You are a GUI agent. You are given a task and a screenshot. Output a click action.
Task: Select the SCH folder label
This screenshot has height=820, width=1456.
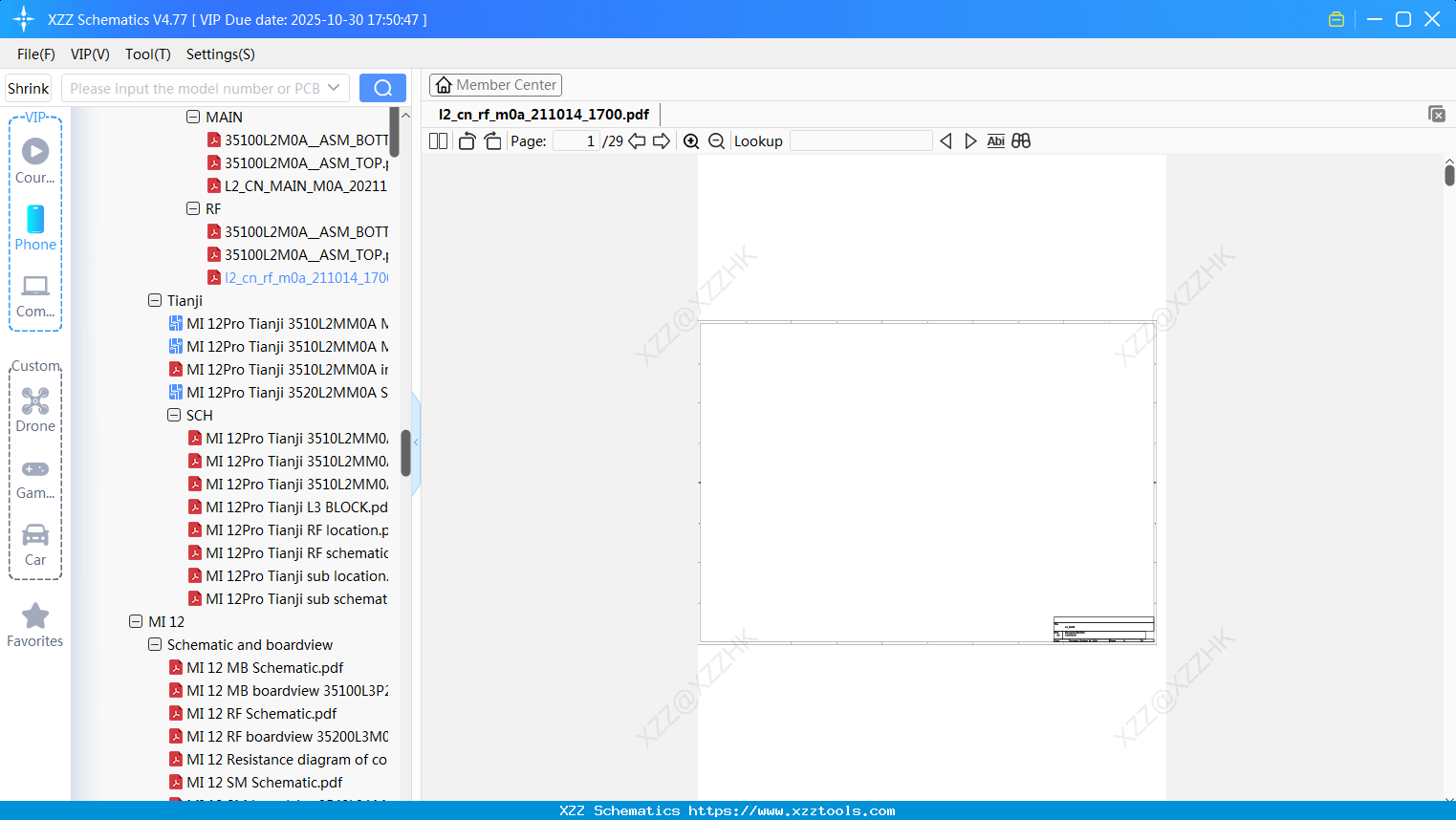coord(199,415)
